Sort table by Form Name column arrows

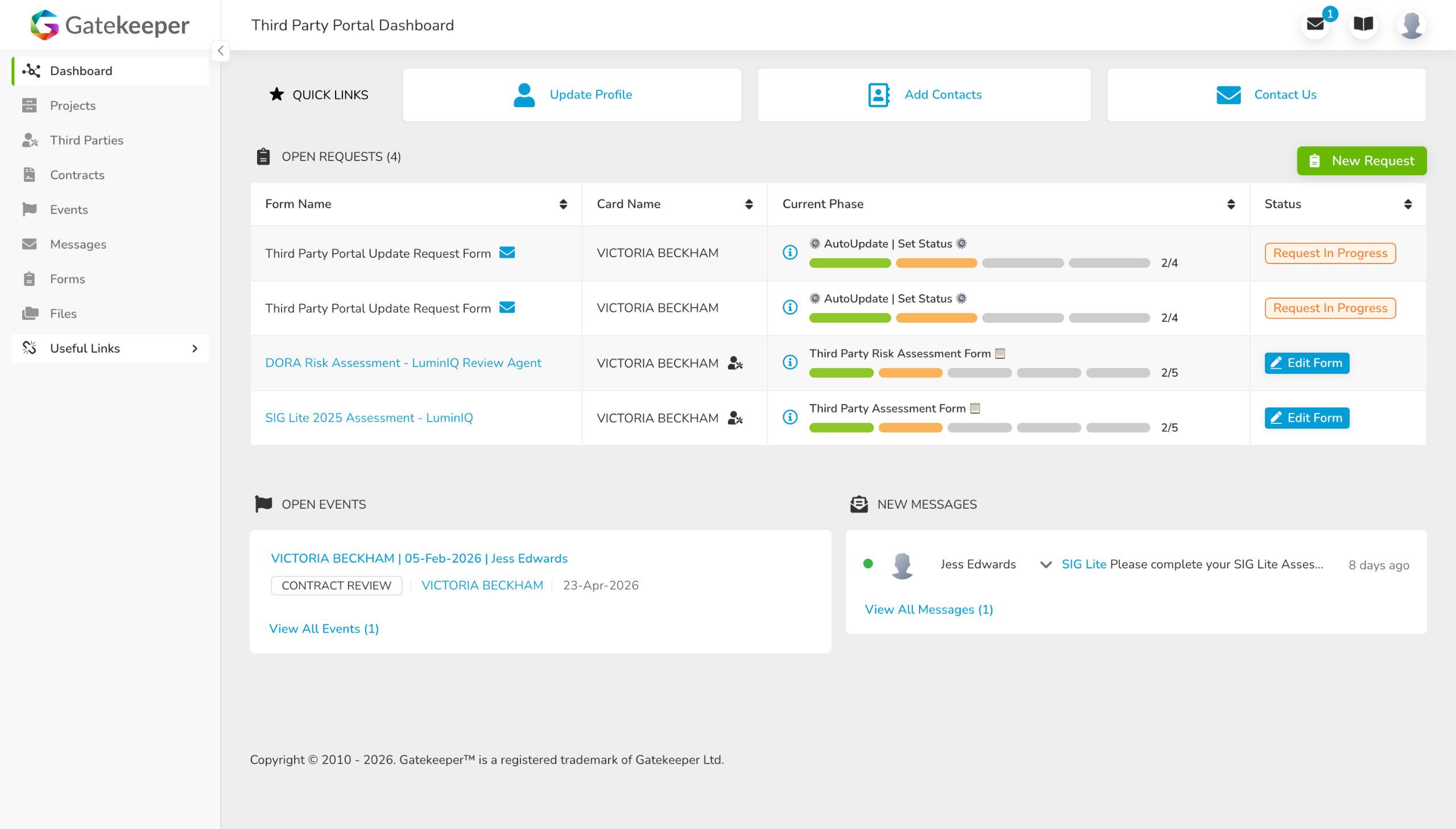click(562, 204)
